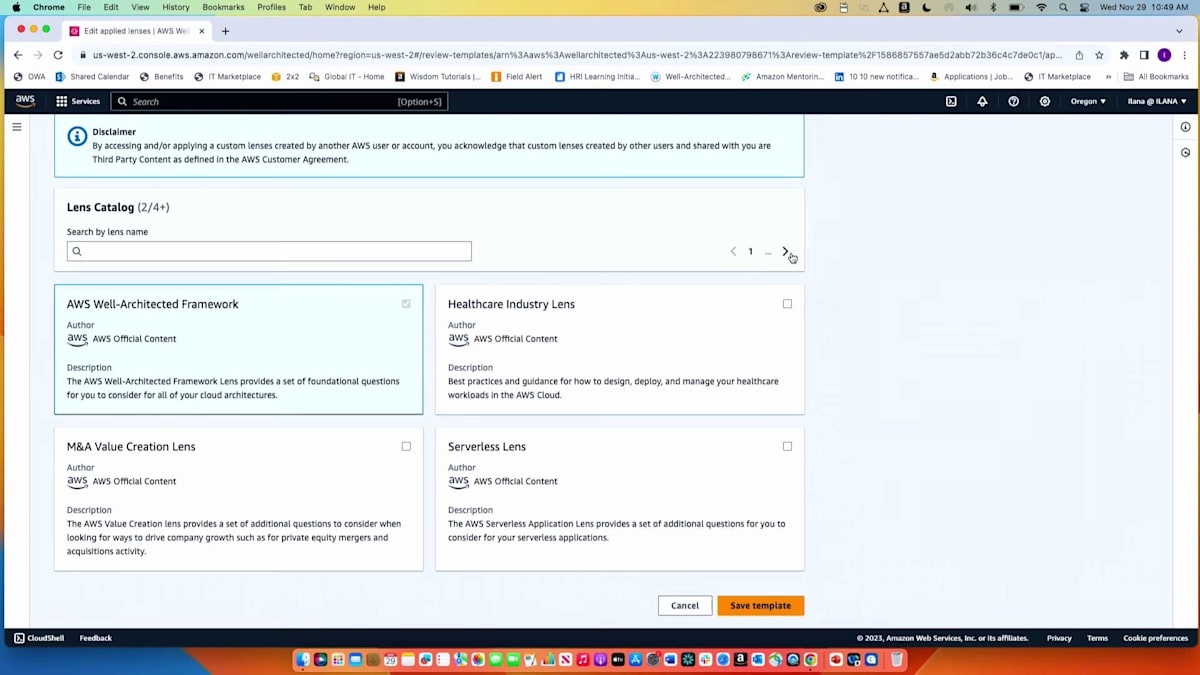Open the History menu
Screen dimensions: 1200x675
pyautogui.click(x=176, y=7)
